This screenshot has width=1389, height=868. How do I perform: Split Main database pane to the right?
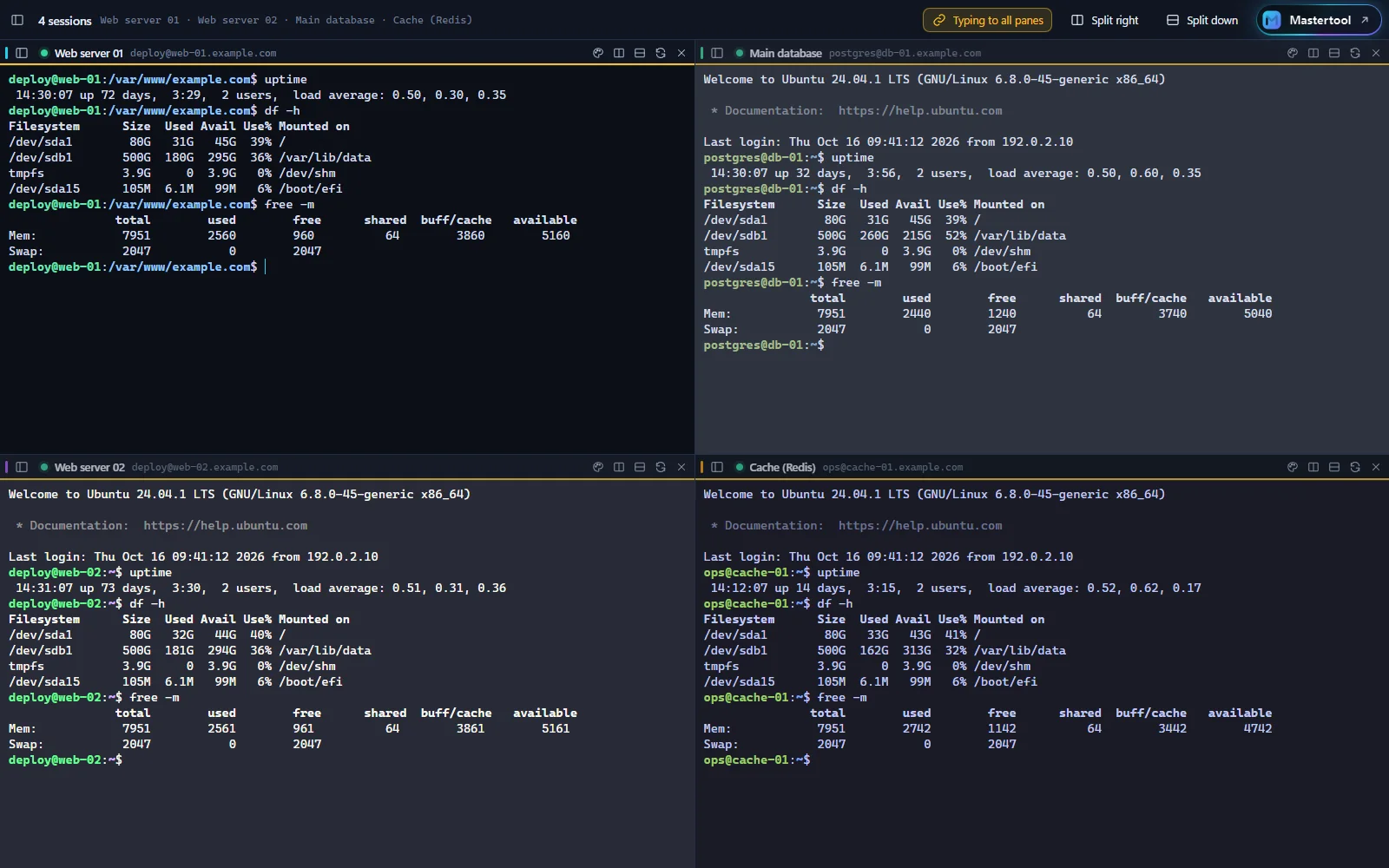coord(1313,53)
